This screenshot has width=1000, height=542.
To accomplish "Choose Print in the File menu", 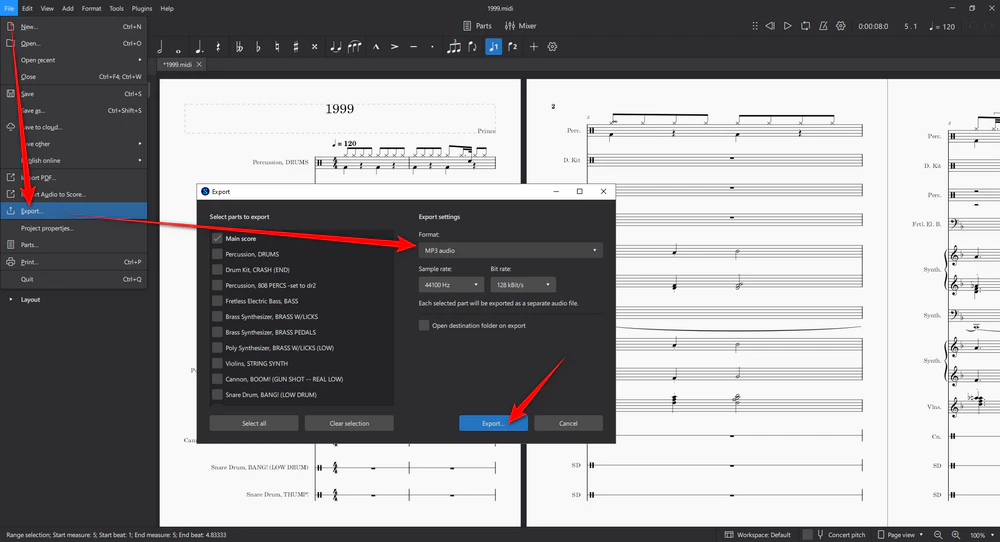I will (74, 262).
